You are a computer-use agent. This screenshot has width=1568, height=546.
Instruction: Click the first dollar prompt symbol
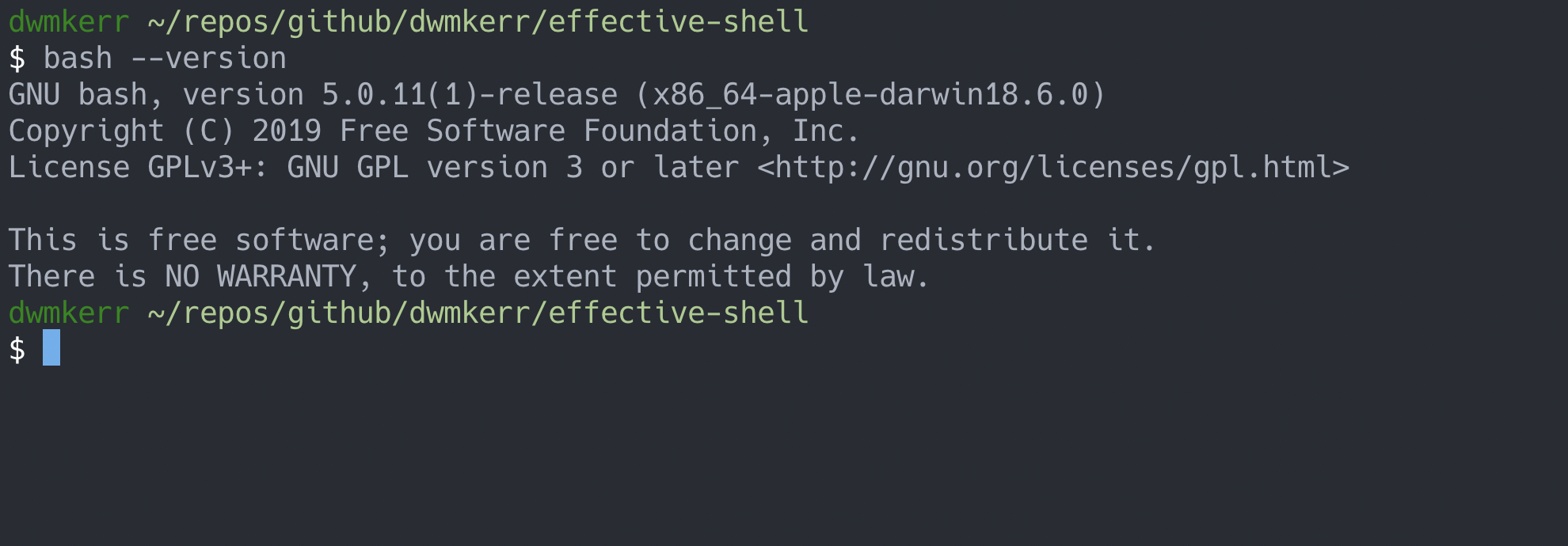17,59
